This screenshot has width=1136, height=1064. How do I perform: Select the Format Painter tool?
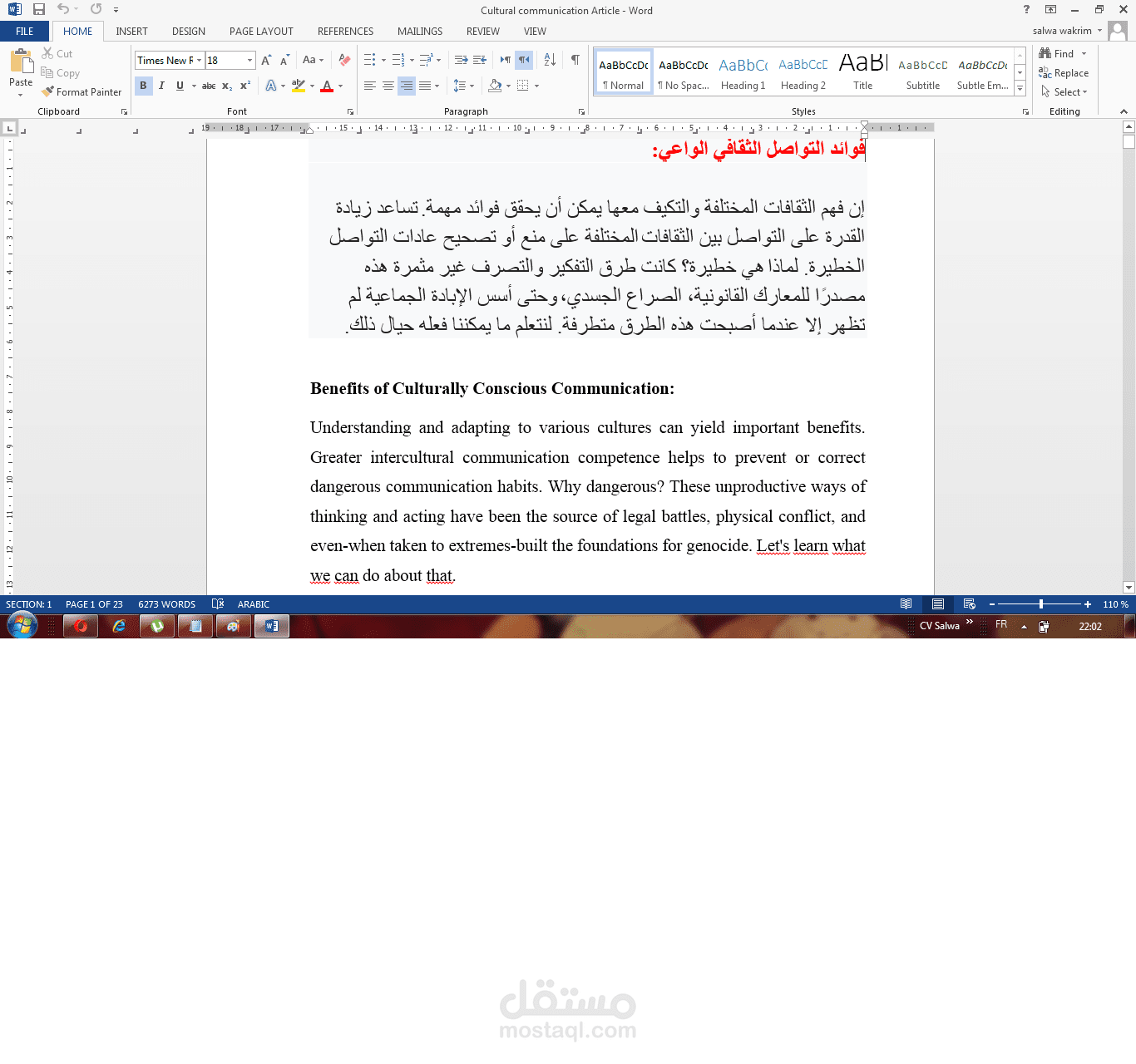(x=81, y=92)
